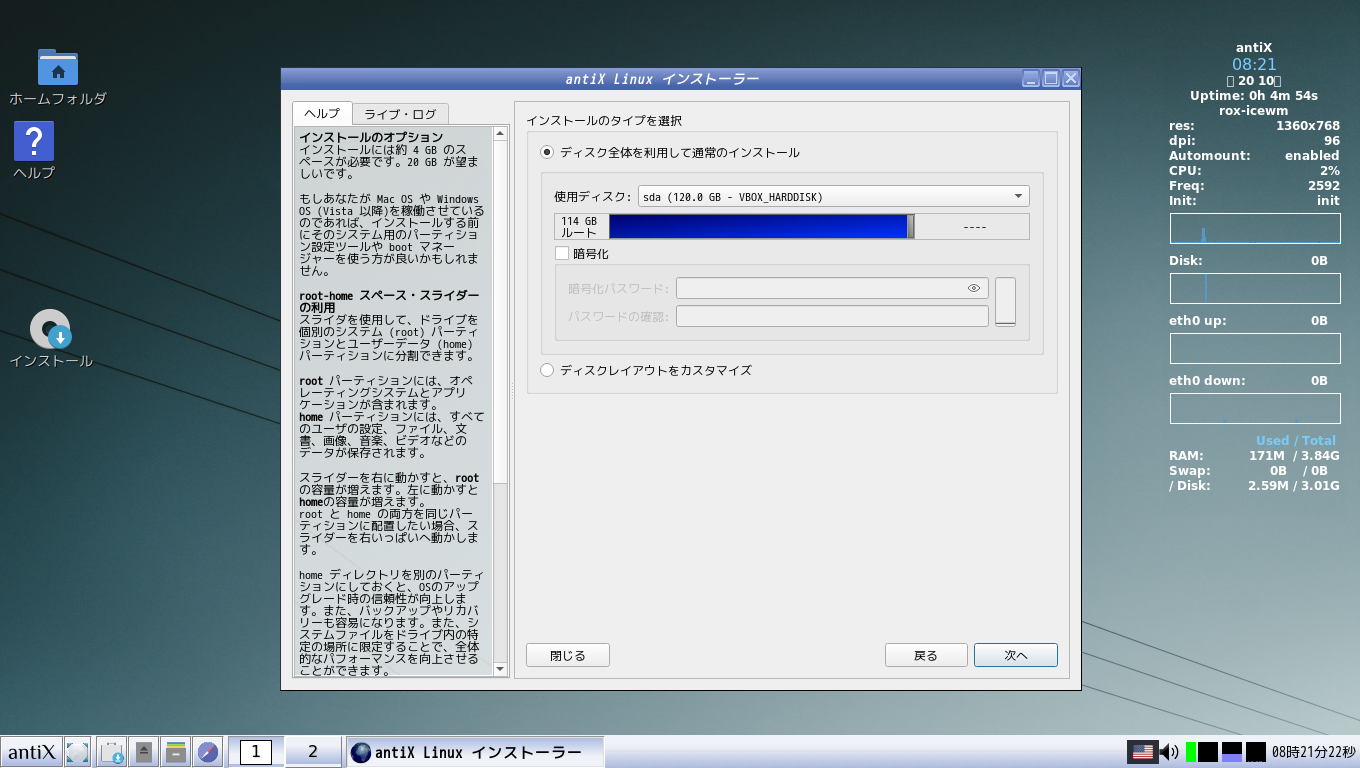
Task: Click the 次へ button
Action: point(1016,655)
